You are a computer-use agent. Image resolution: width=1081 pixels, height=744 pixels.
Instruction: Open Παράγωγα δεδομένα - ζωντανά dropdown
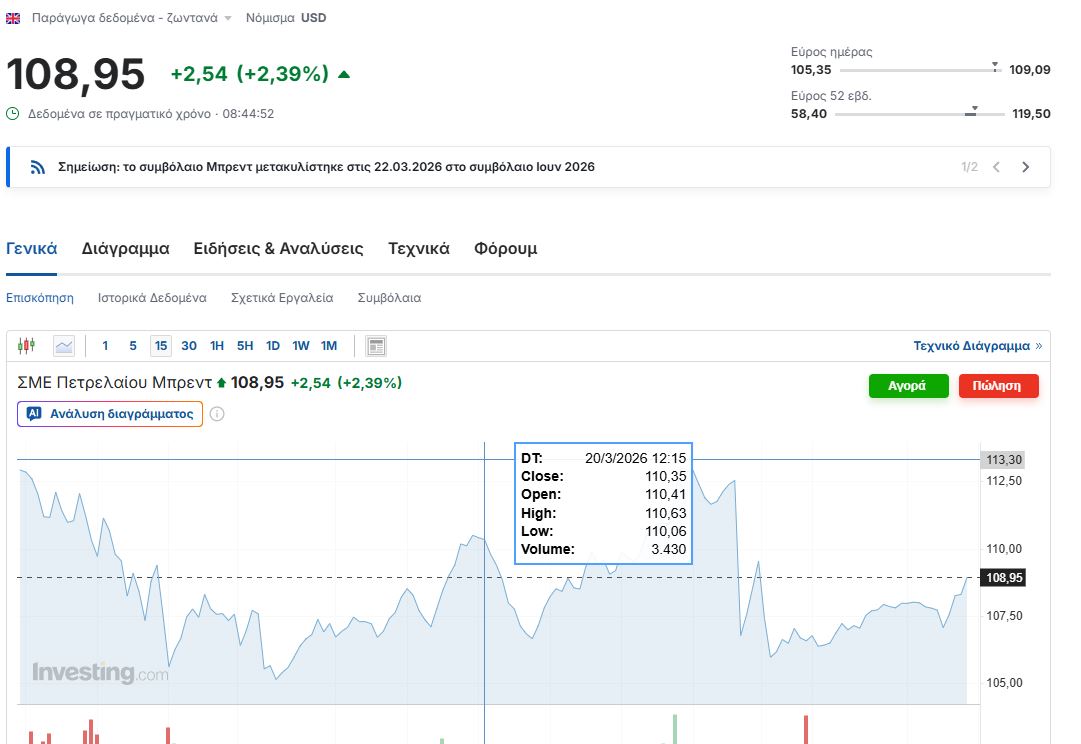click(131, 18)
